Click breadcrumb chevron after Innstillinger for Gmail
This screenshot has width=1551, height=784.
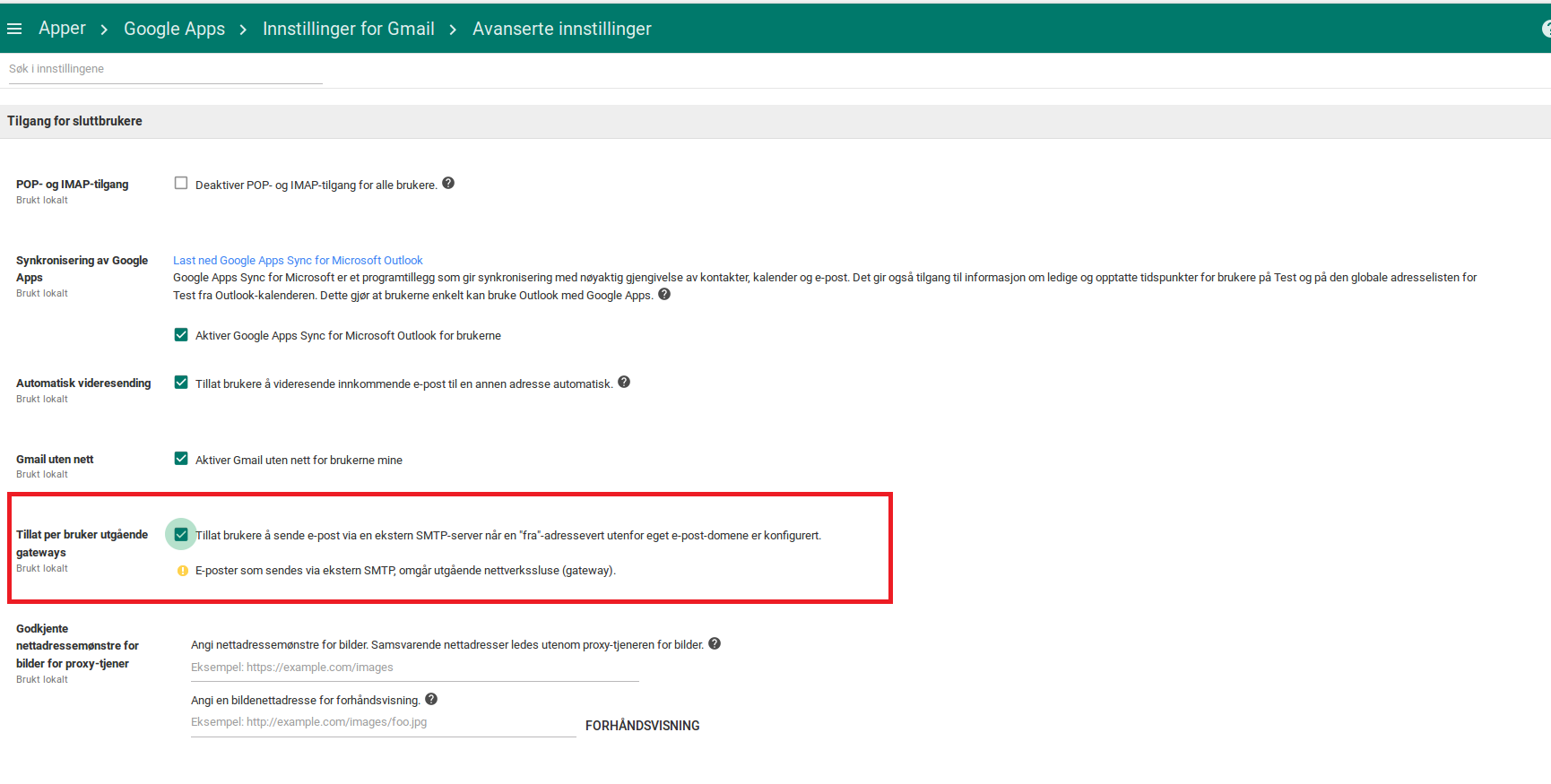(453, 30)
